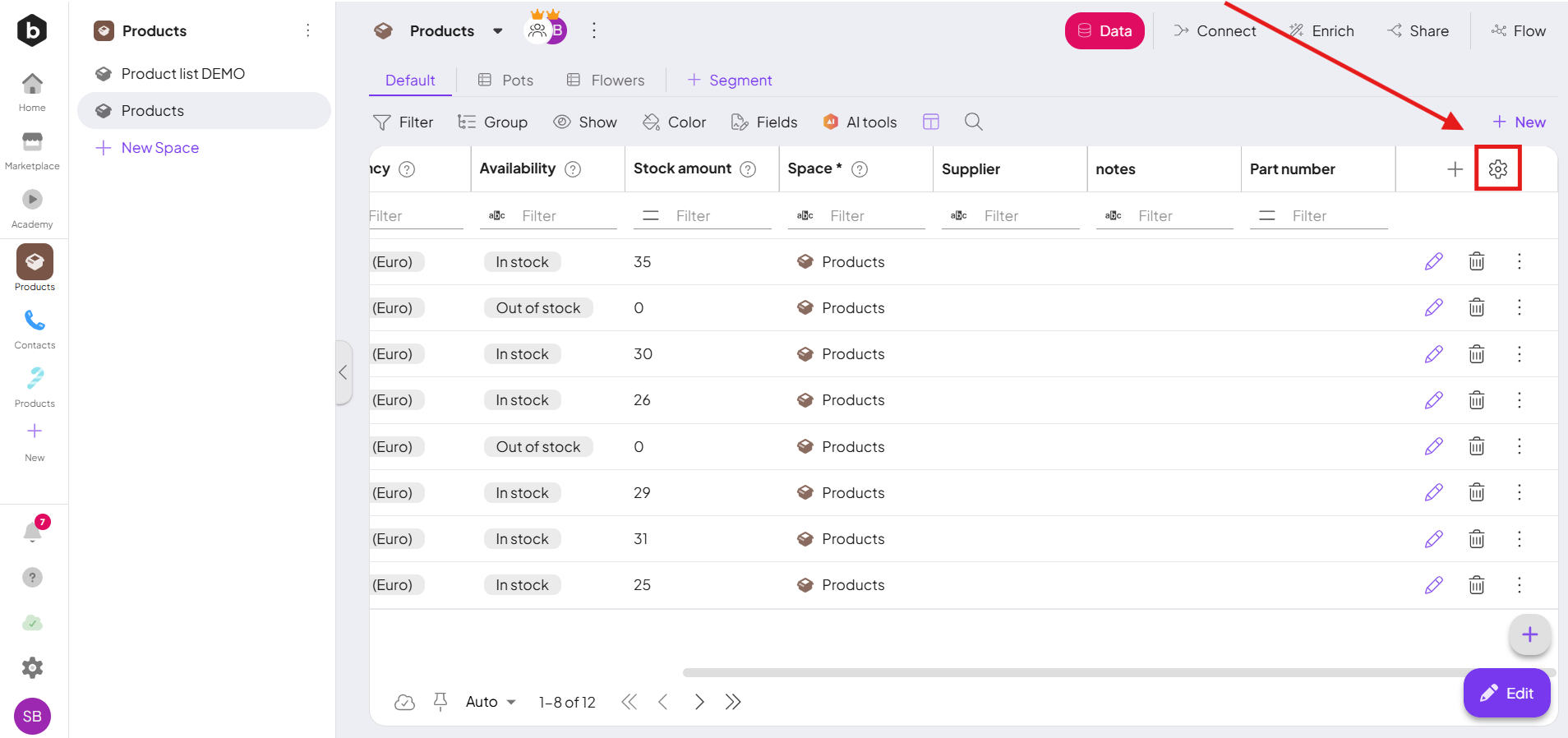Expand the Products title dropdown arrow

(x=497, y=31)
